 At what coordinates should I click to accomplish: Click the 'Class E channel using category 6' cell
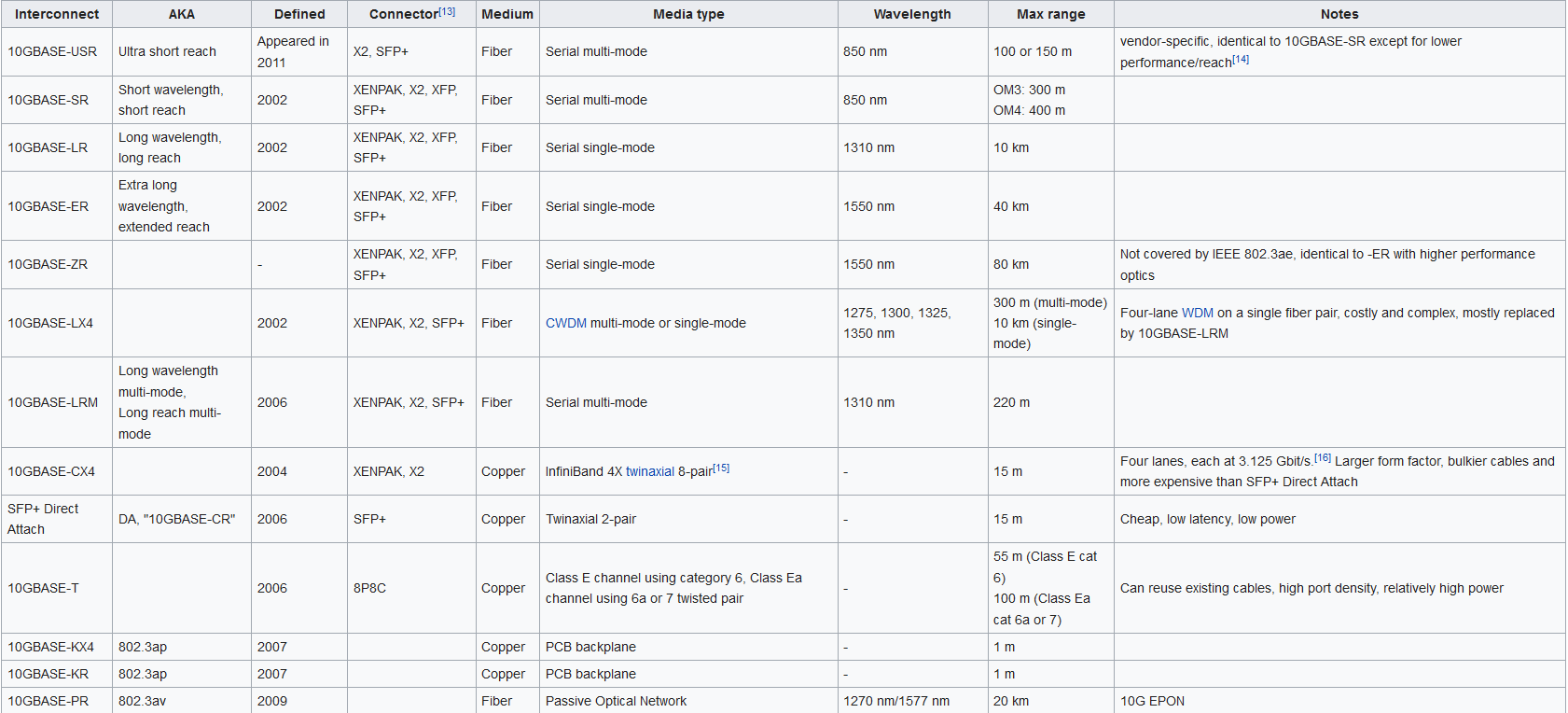[x=688, y=588]
